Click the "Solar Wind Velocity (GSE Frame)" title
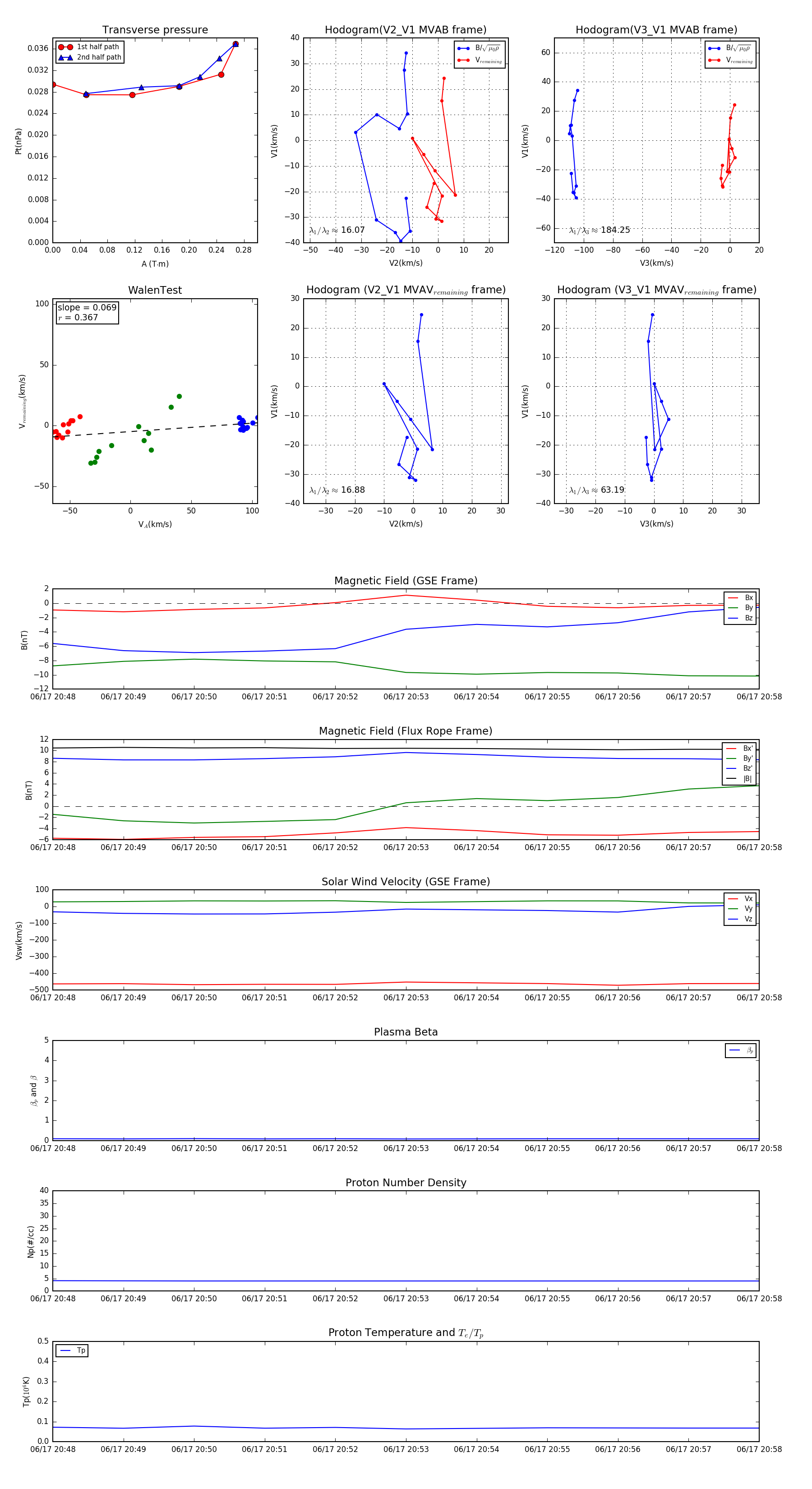Screen dimensions: 812x1489 click(406, 882)
